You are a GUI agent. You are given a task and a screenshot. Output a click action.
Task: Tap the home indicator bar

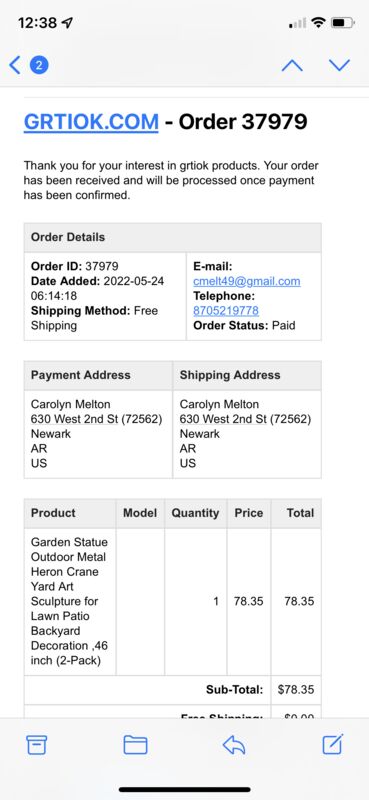click(185, 789)
